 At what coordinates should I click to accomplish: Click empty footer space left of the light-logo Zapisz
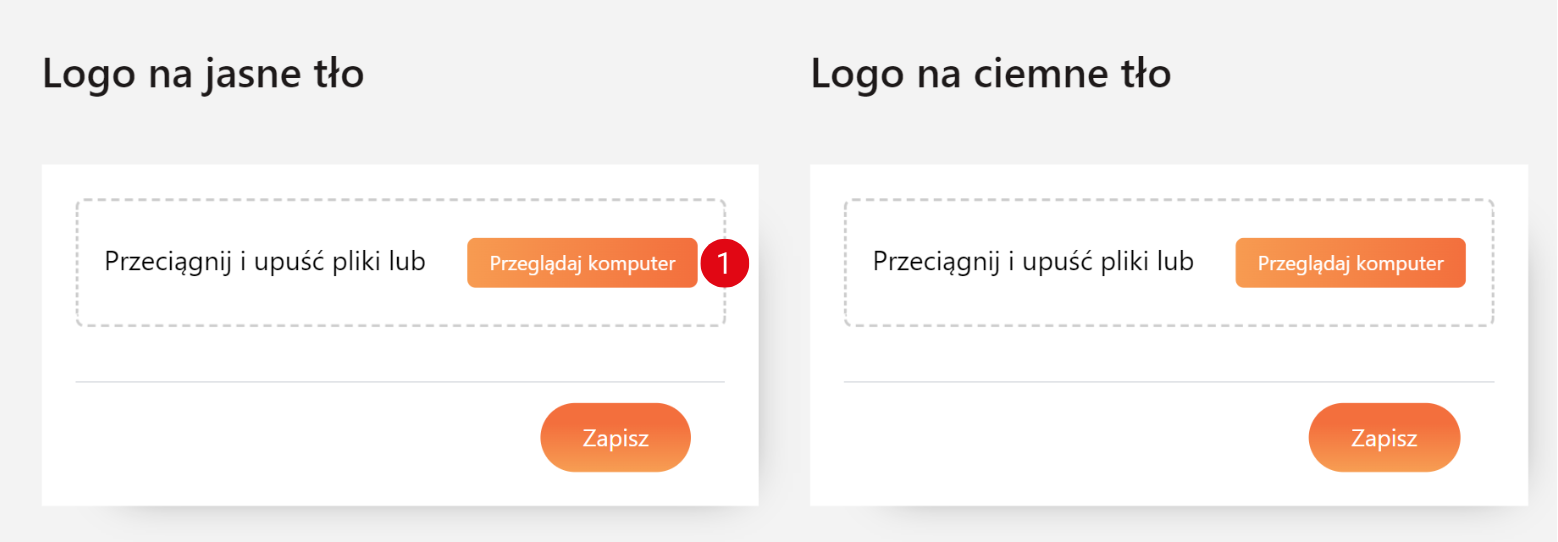pyautogui.click(x=300, y=438)
